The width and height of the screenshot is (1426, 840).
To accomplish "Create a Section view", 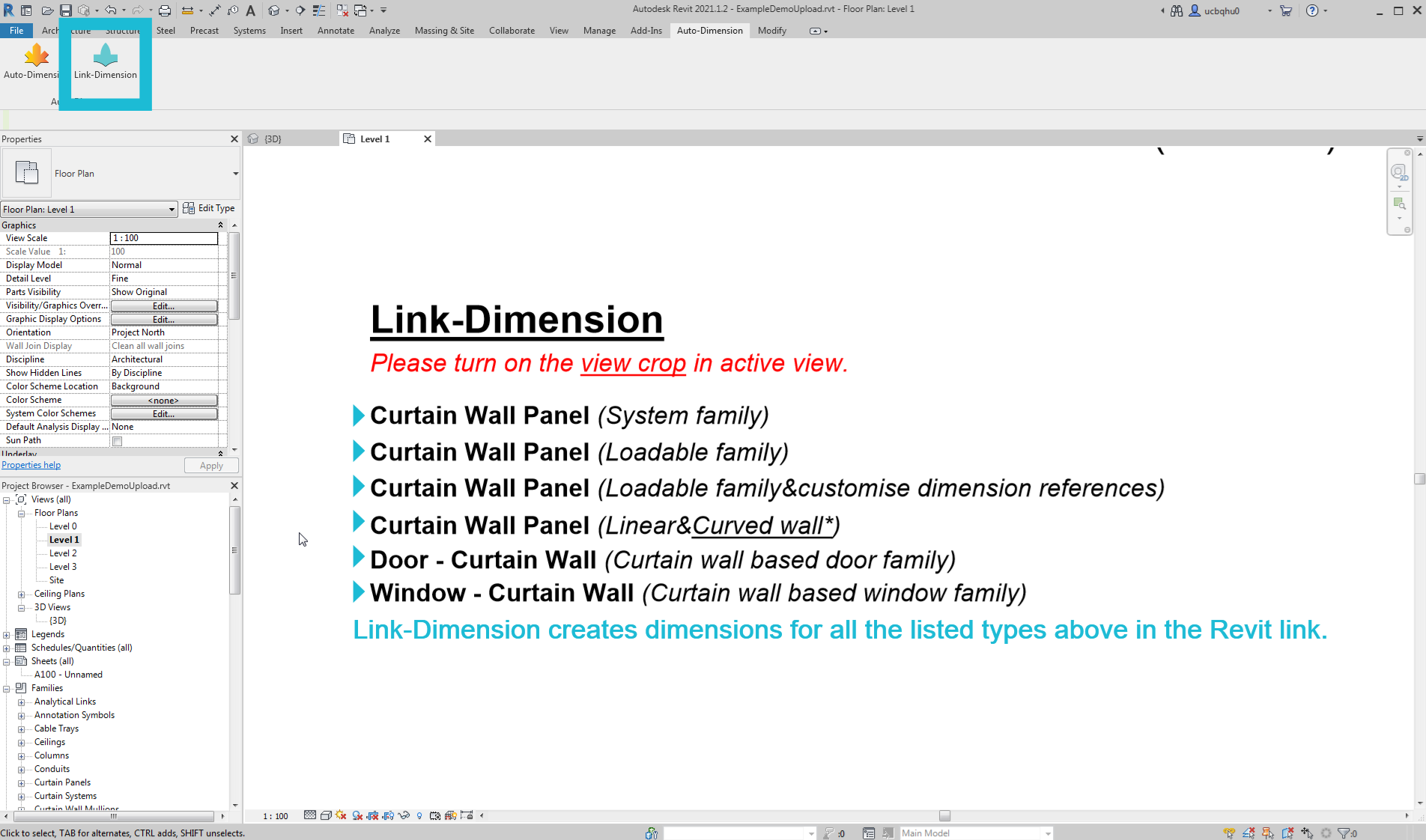I will [300, 10].
